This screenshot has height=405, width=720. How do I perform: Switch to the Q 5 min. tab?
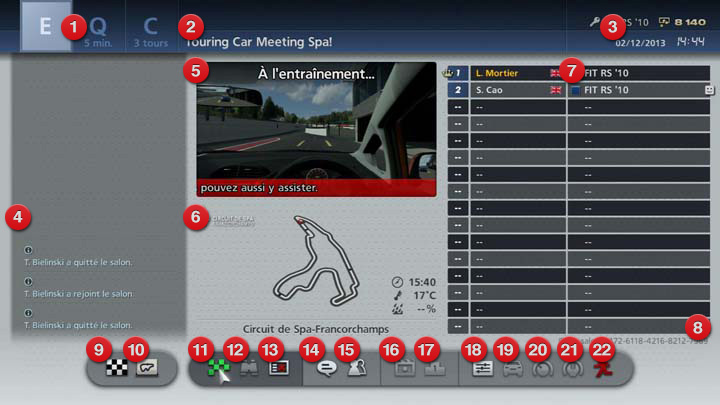pyautogui.click(x=98, y=27)
